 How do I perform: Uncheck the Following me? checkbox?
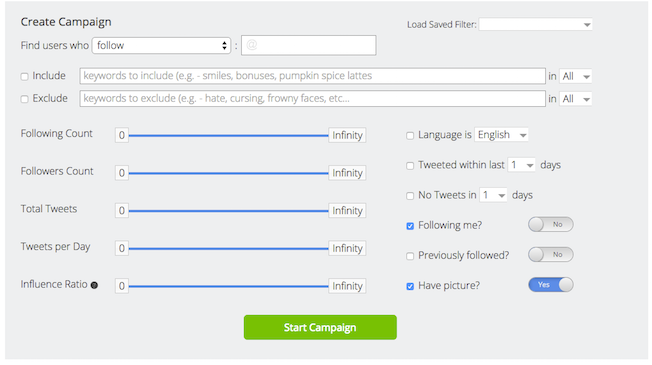click(410, 226)
